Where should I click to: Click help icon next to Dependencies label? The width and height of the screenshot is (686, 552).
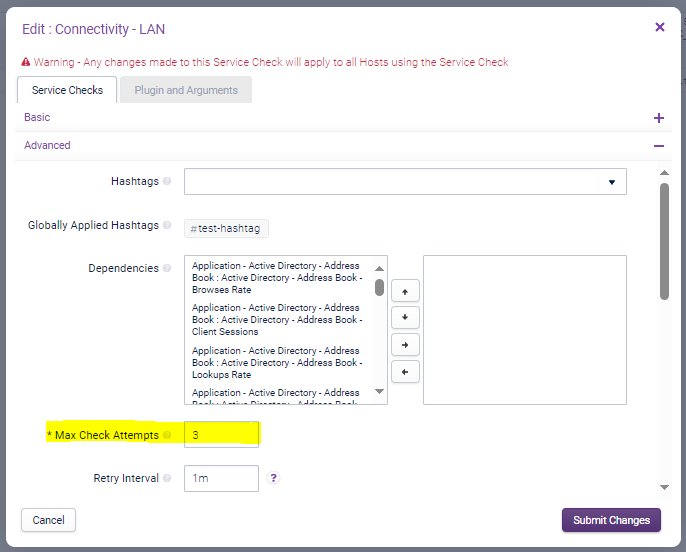(167, 268)
